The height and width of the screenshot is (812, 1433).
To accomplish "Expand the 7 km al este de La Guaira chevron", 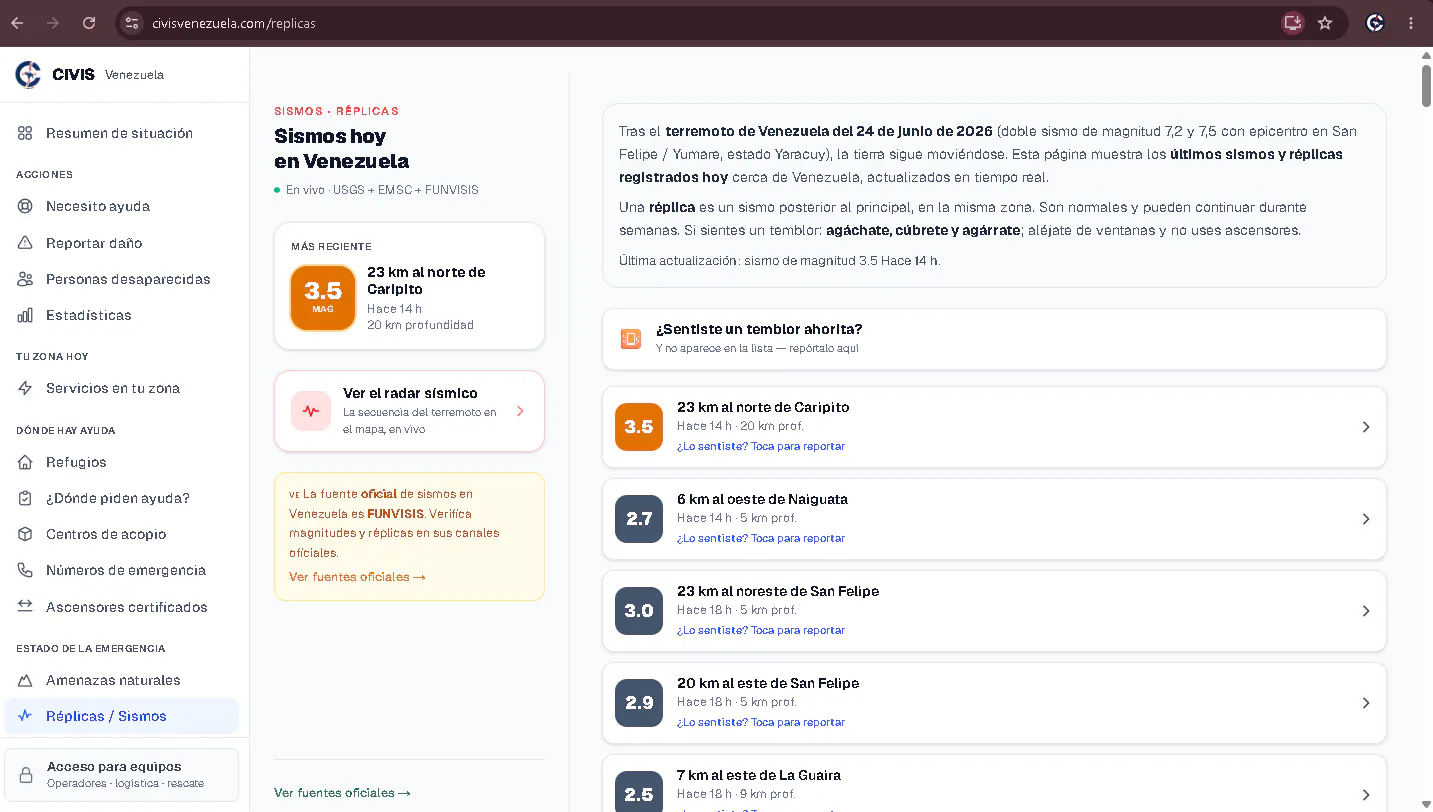I will [1366, 795].
